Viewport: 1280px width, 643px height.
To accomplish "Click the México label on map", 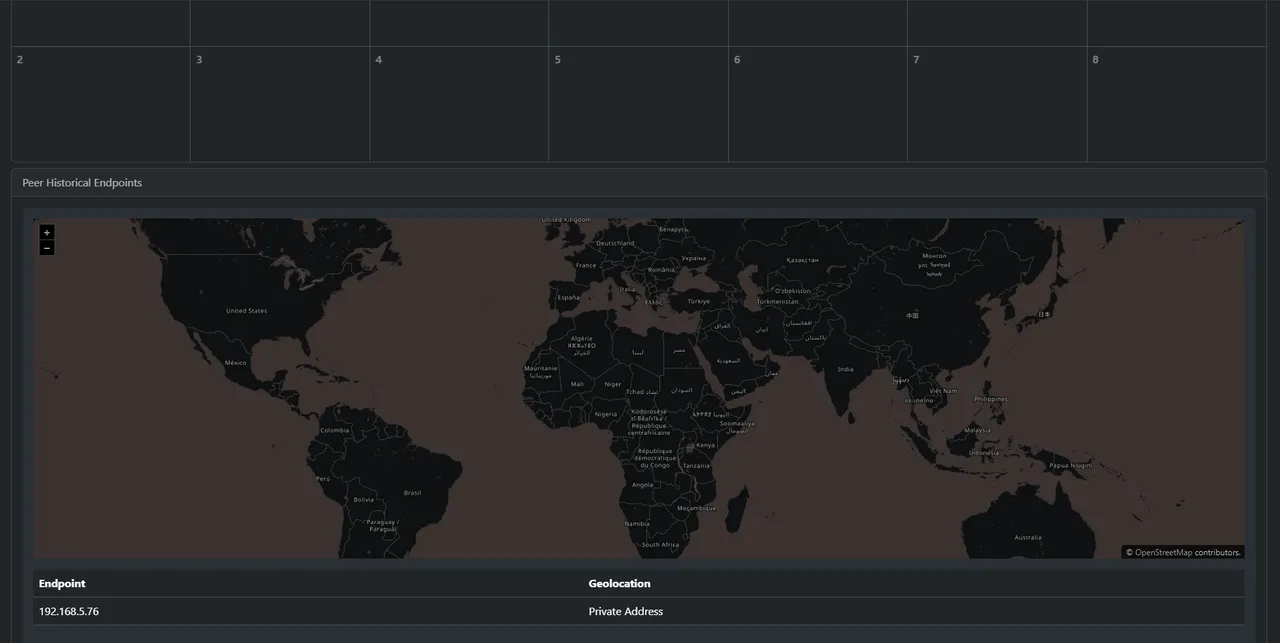I will point(235,362).
